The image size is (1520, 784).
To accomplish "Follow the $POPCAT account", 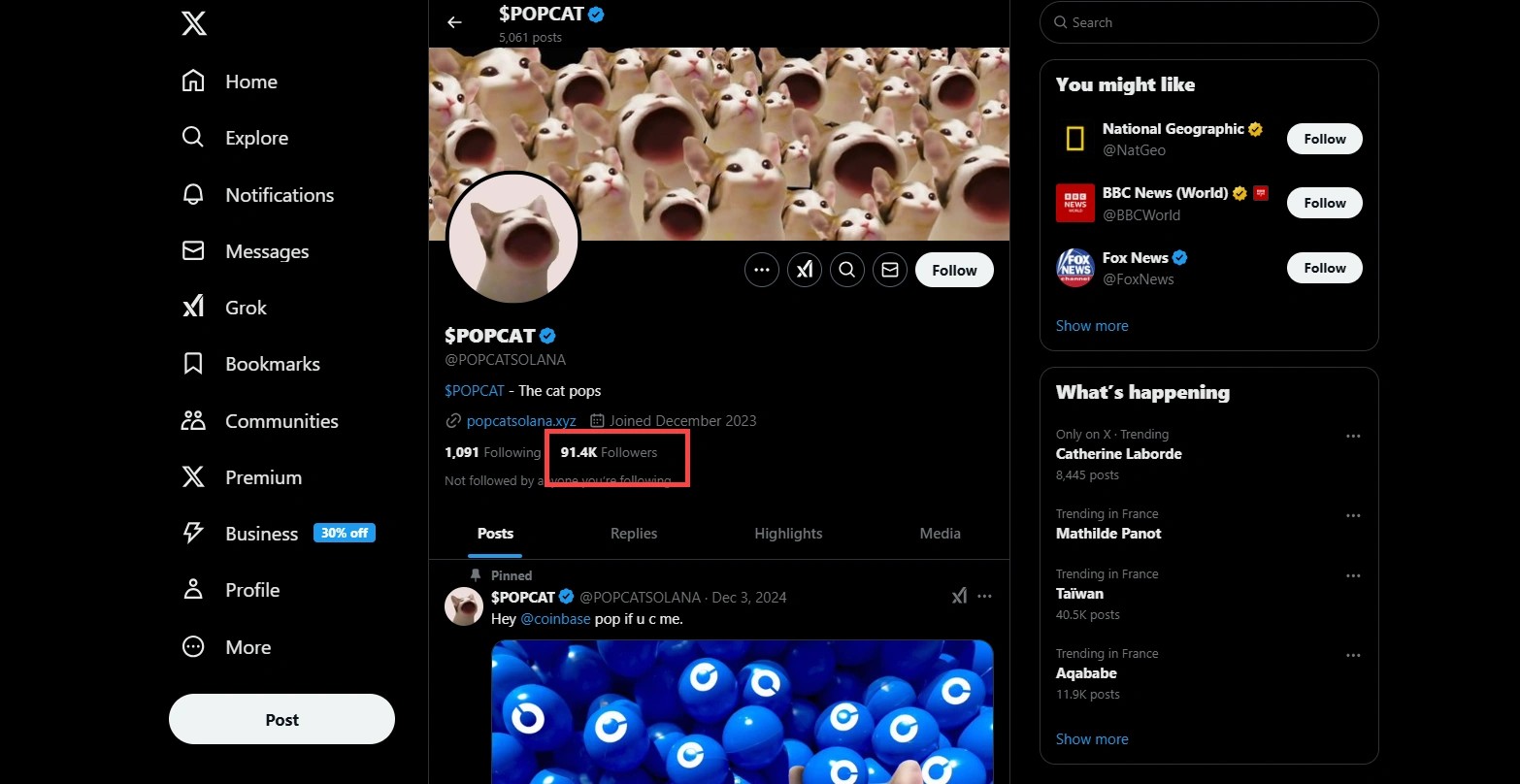I will [954, 270].
